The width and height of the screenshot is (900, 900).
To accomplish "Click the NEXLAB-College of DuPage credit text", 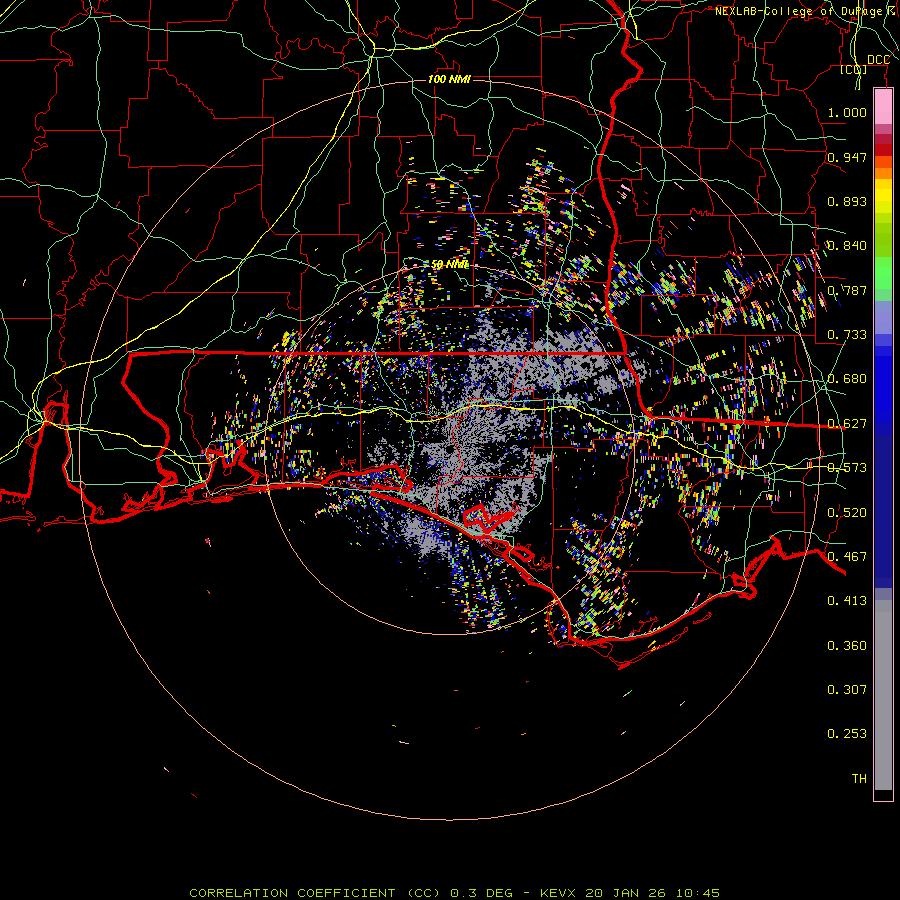I will 807,11.
